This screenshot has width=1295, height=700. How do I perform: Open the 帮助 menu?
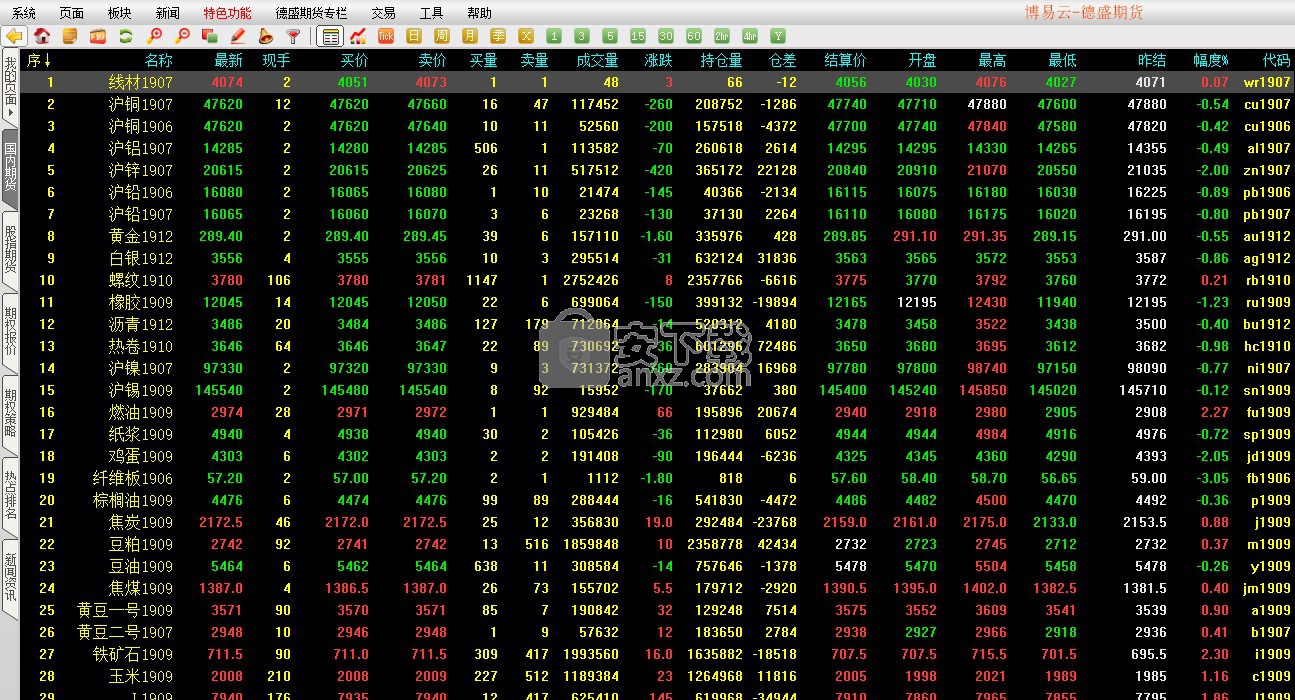click(x=479, y=13)
